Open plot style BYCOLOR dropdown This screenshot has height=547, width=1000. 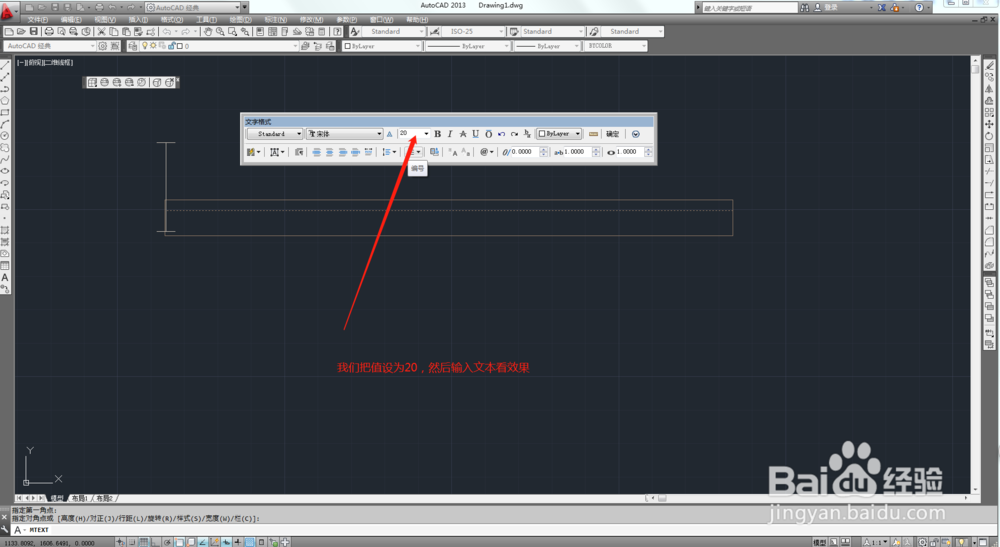point(616,46)
